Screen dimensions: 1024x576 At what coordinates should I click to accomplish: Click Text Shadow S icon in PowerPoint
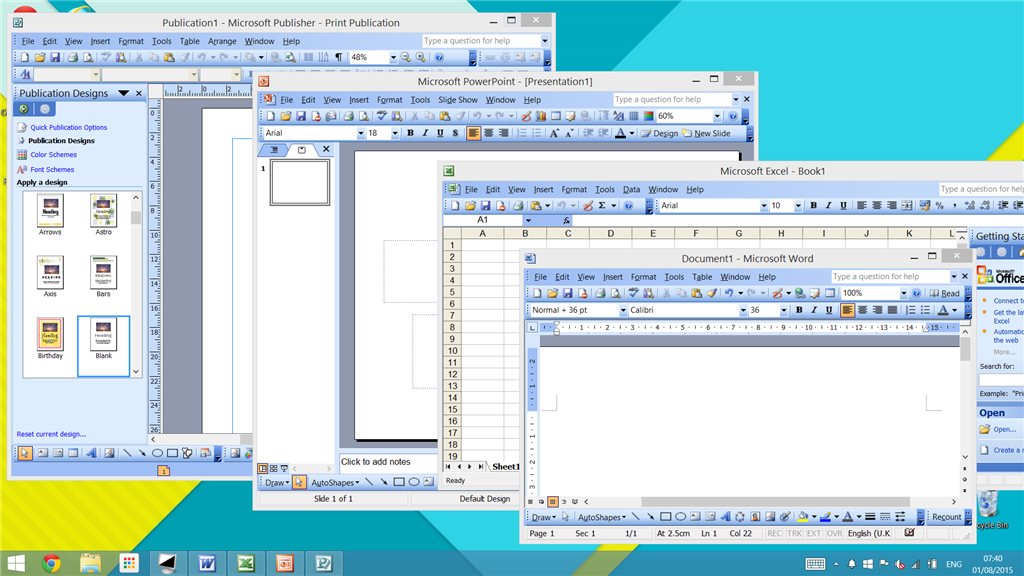coord(455,133)
